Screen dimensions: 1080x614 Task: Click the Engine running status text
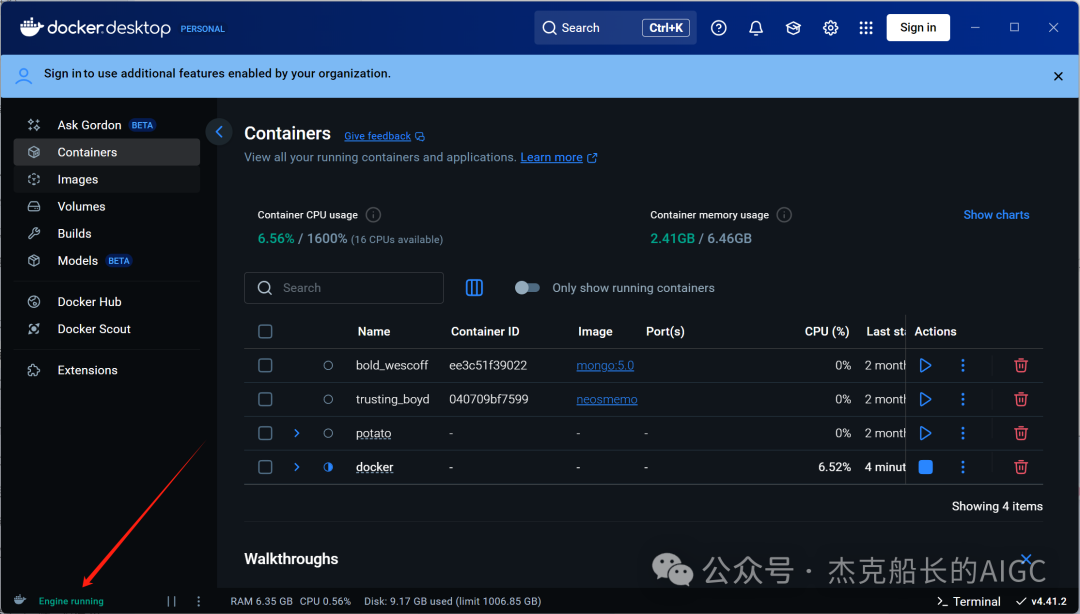[x=71, y=601]
